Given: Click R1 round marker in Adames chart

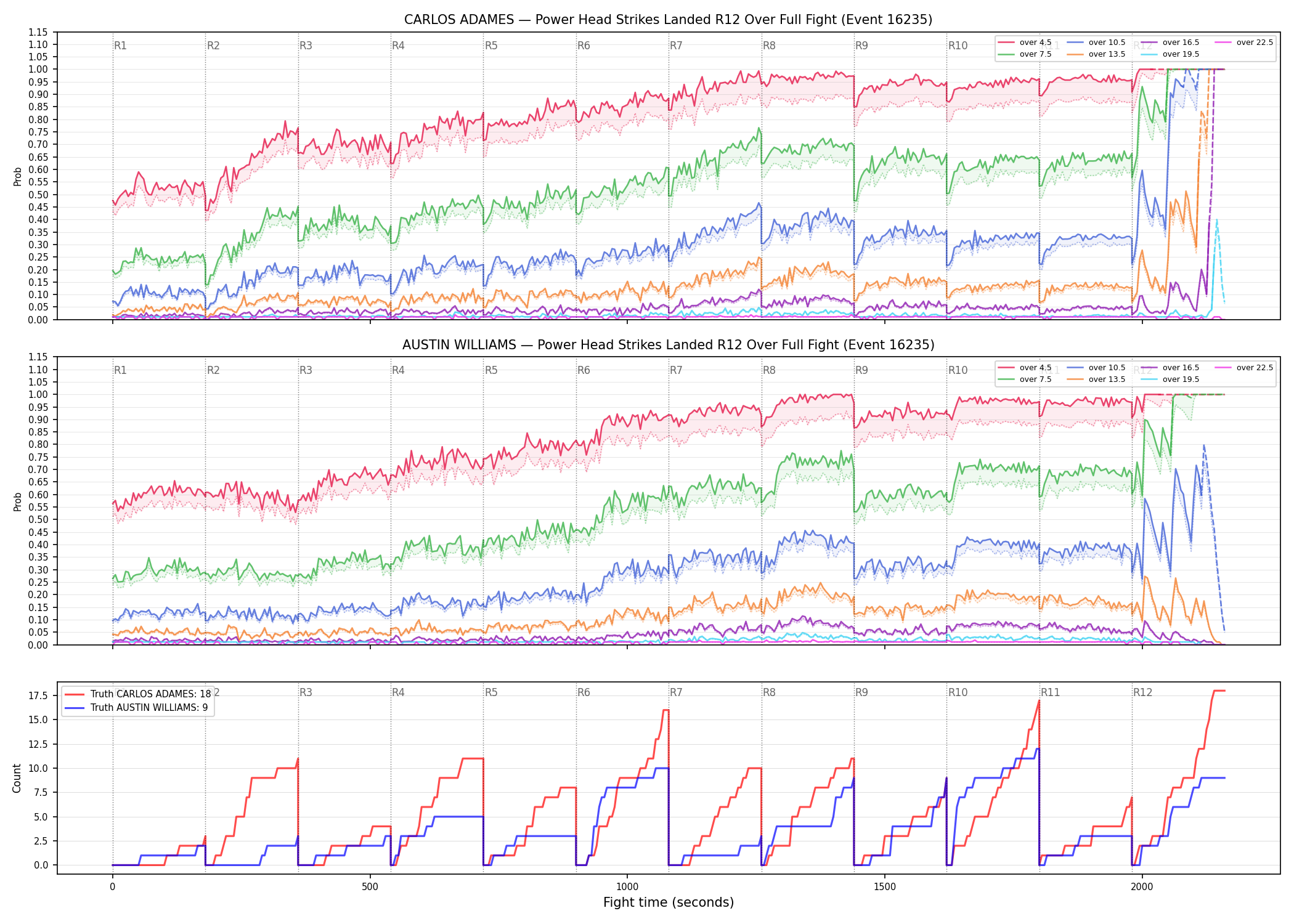Looking at the screenshot, I should pos(120,46).
